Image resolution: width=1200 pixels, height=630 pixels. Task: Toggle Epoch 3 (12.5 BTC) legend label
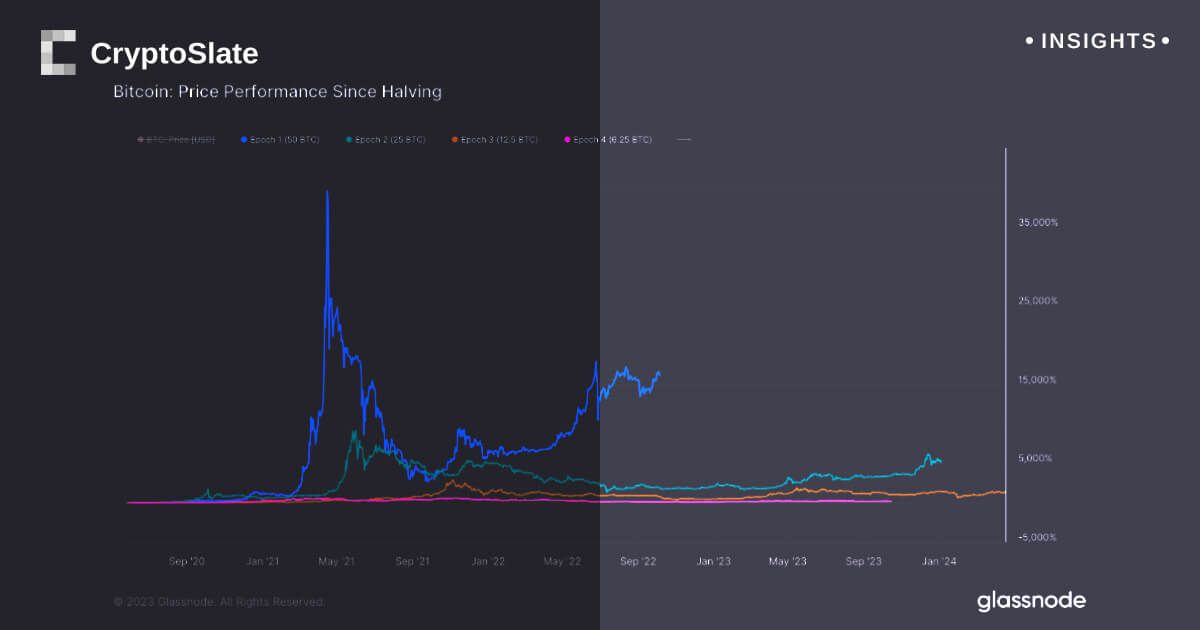pyautogui.click(x=499, y=140)
